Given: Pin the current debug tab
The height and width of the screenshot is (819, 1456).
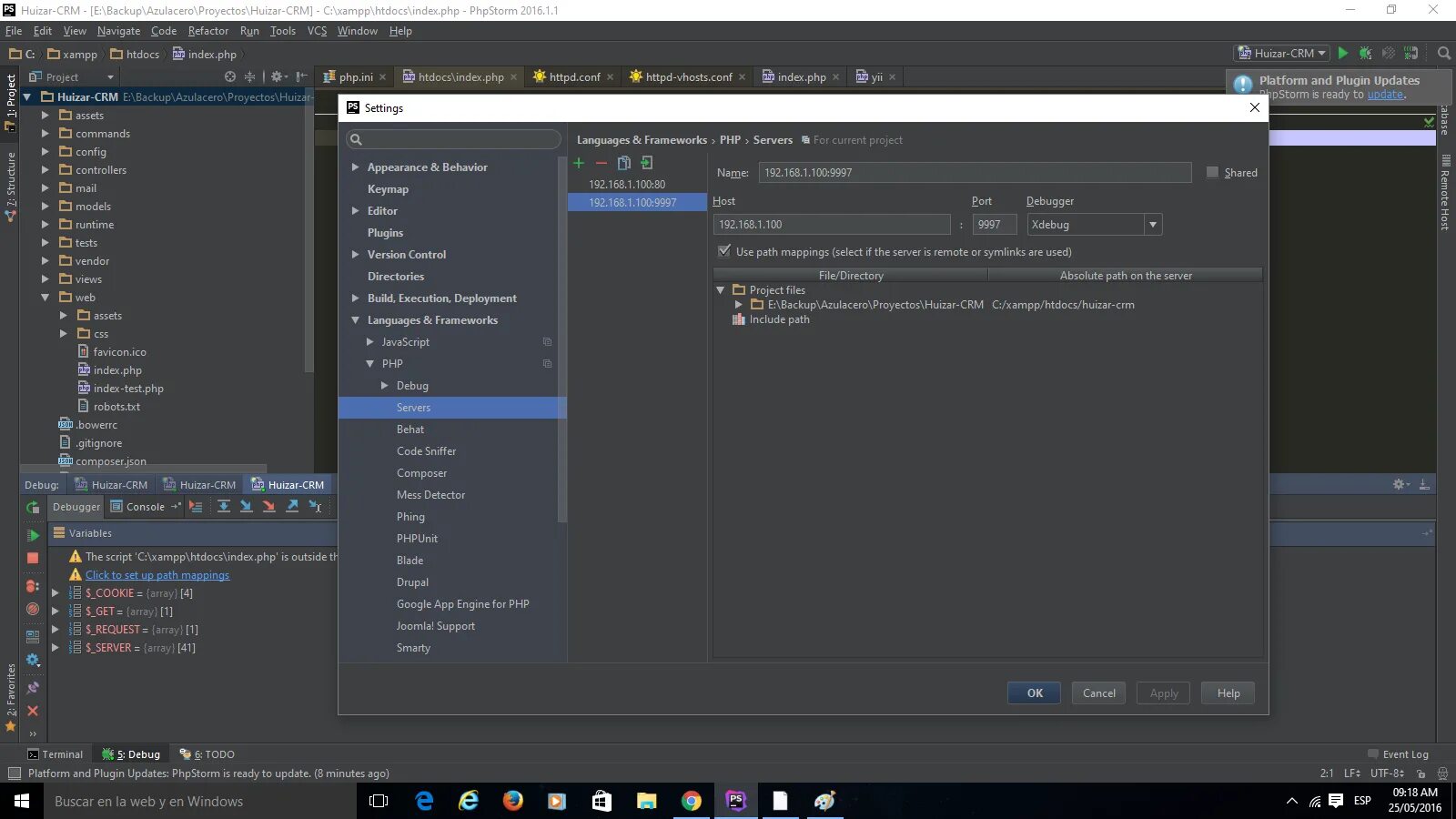Looking at the screenshot, I should [x=33, y=688].
